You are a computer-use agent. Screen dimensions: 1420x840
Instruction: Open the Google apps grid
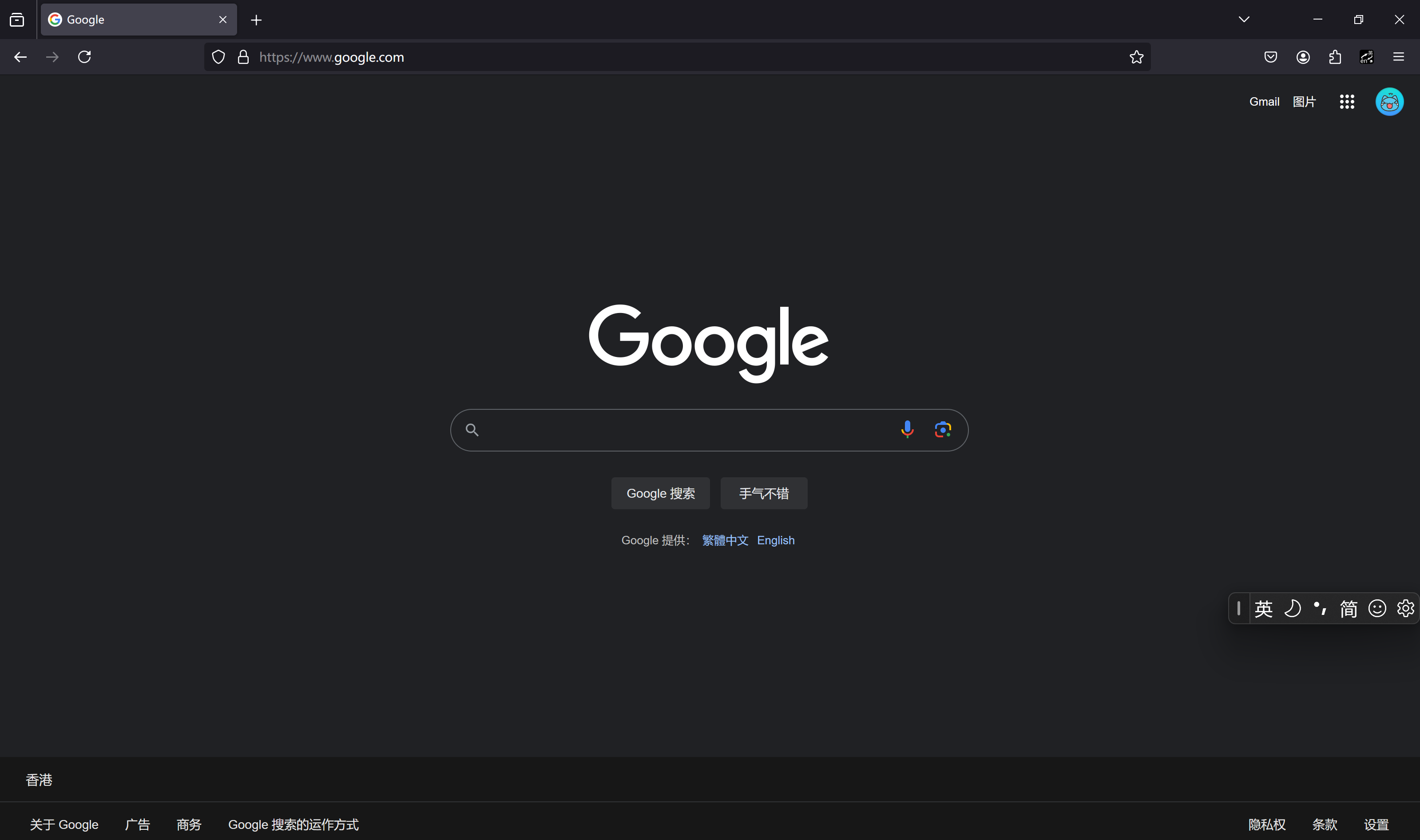click(x=1346, y=102)
